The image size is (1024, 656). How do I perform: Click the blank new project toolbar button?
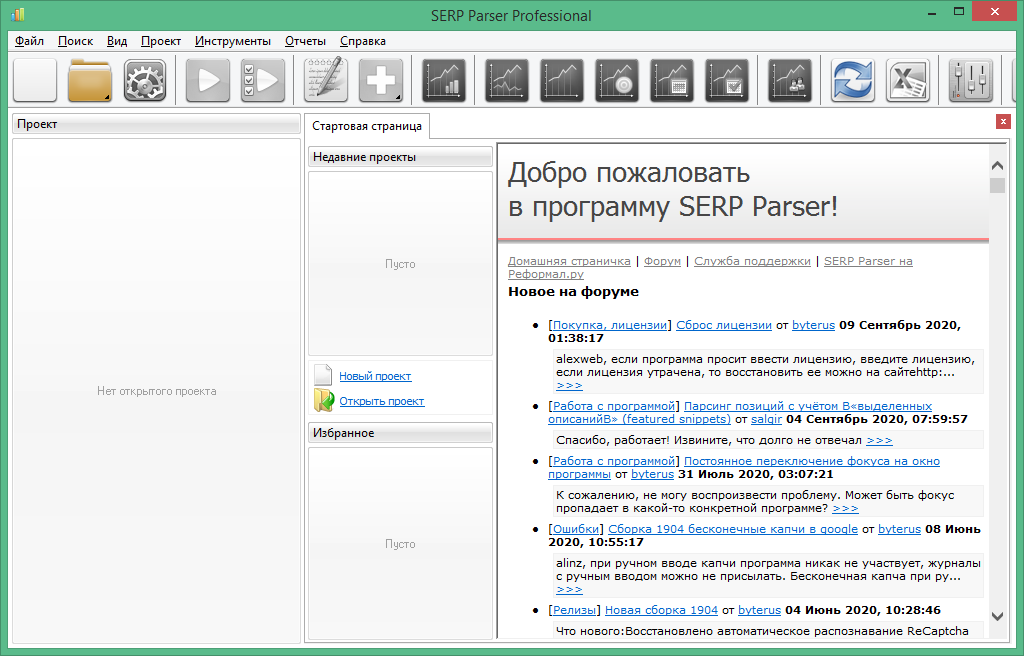click(x=35, y=80)
